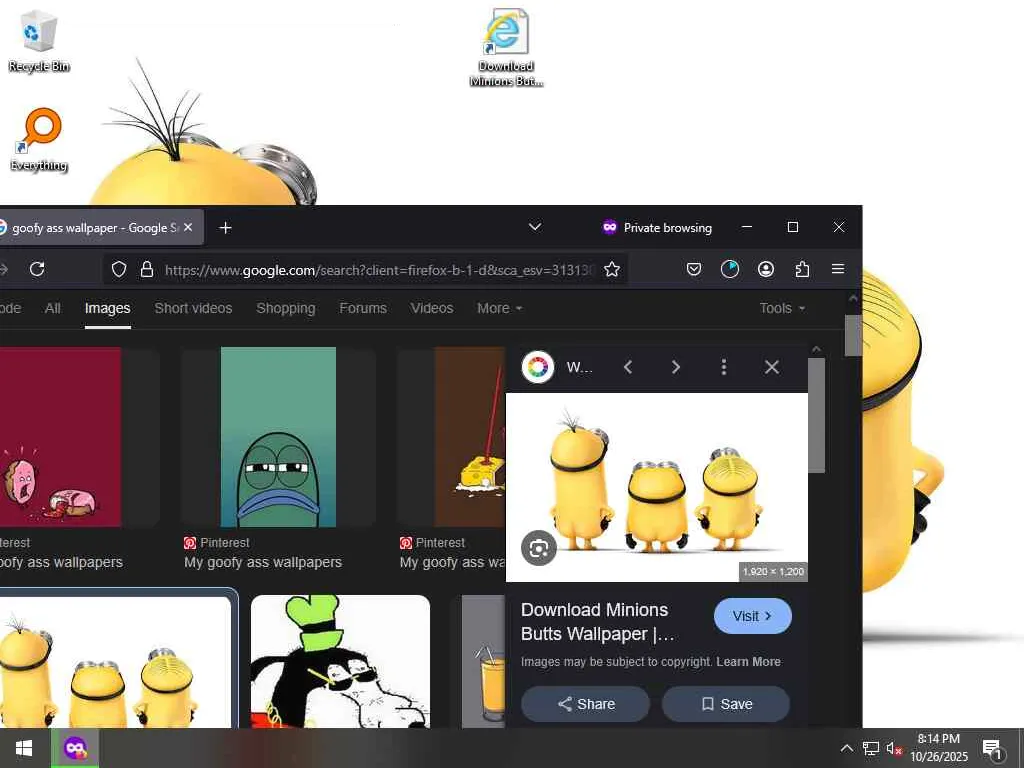
Task: Open the green grumpy fish wallpaper thumbnail
Action: [x=278, y=437]
